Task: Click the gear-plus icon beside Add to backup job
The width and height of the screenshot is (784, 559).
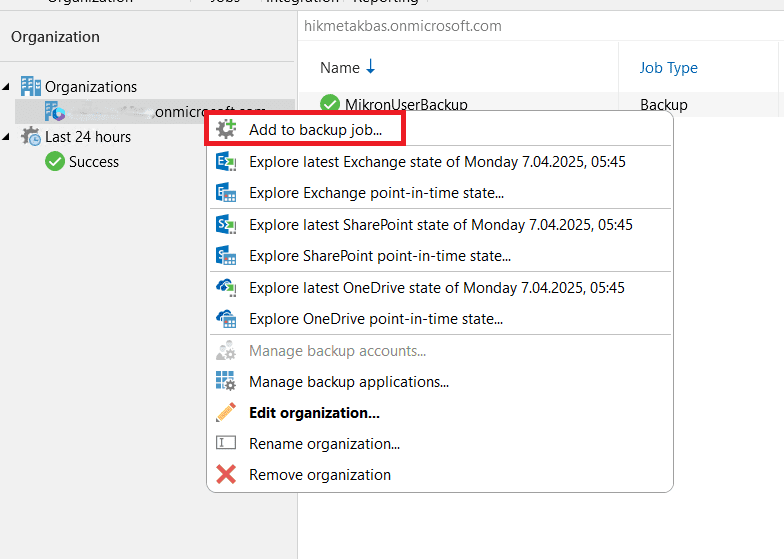Action: (226, 129)
